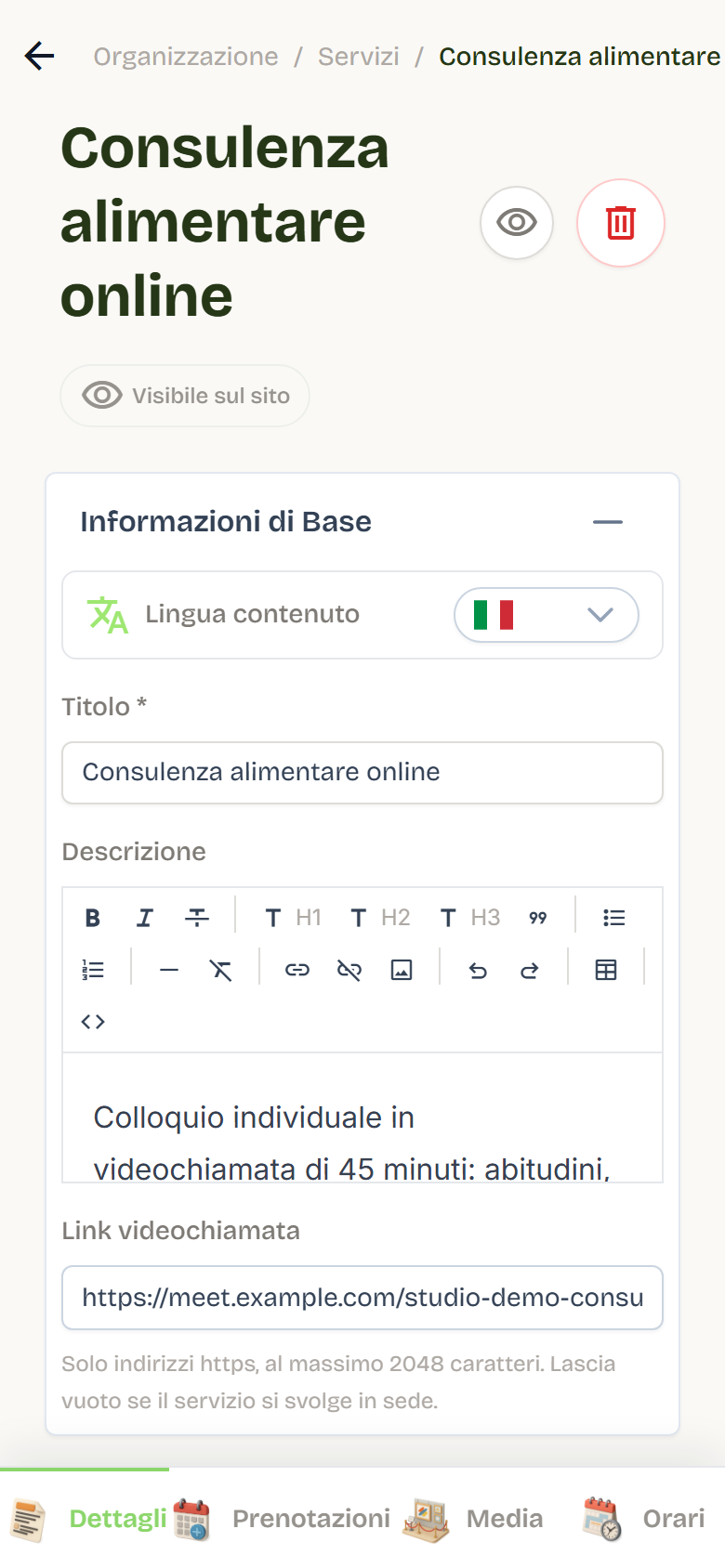Undo last edit
The height and width of the screenshot is (1568, 725).
478,970
